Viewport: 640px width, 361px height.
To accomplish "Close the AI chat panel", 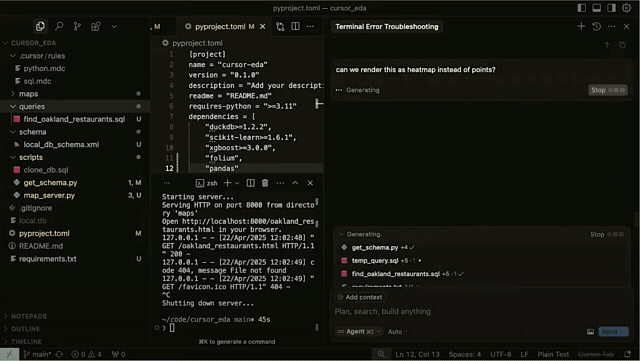I will (x=627, y=27).
